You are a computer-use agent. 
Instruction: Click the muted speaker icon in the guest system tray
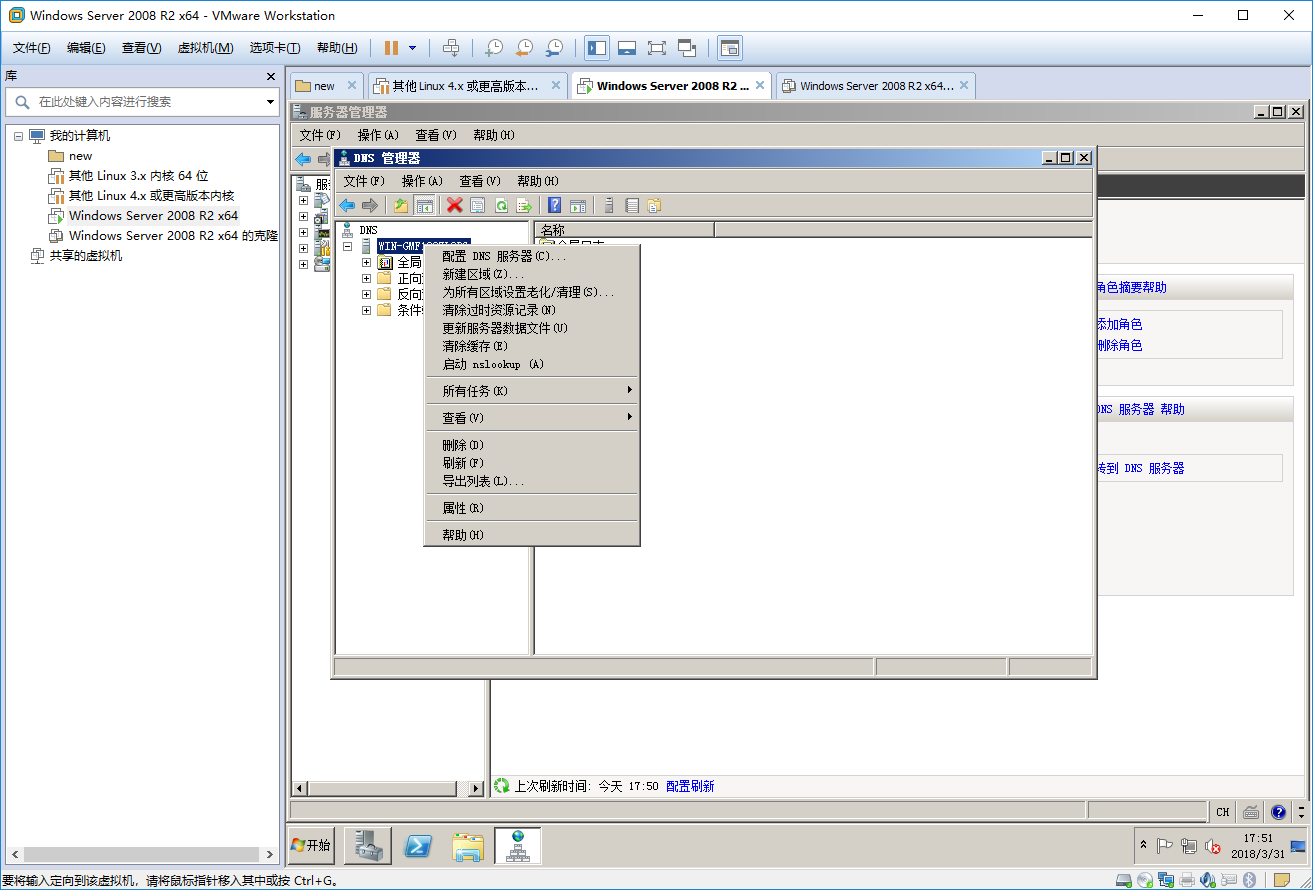click(x=1212, y=847)
